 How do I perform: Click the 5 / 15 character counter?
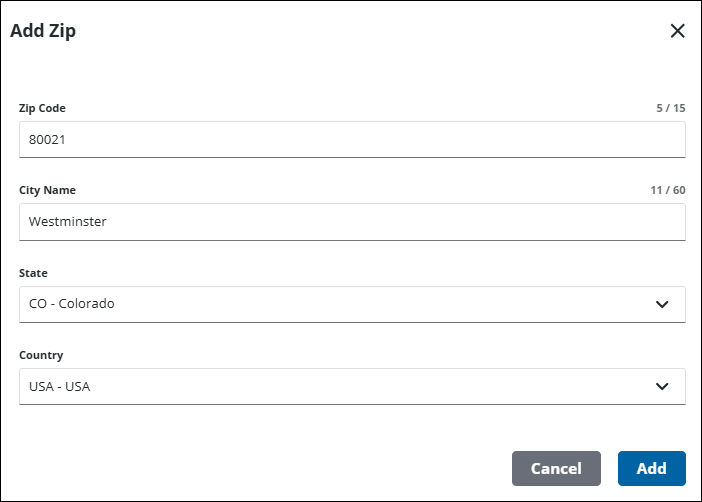[x=670, y=108]
